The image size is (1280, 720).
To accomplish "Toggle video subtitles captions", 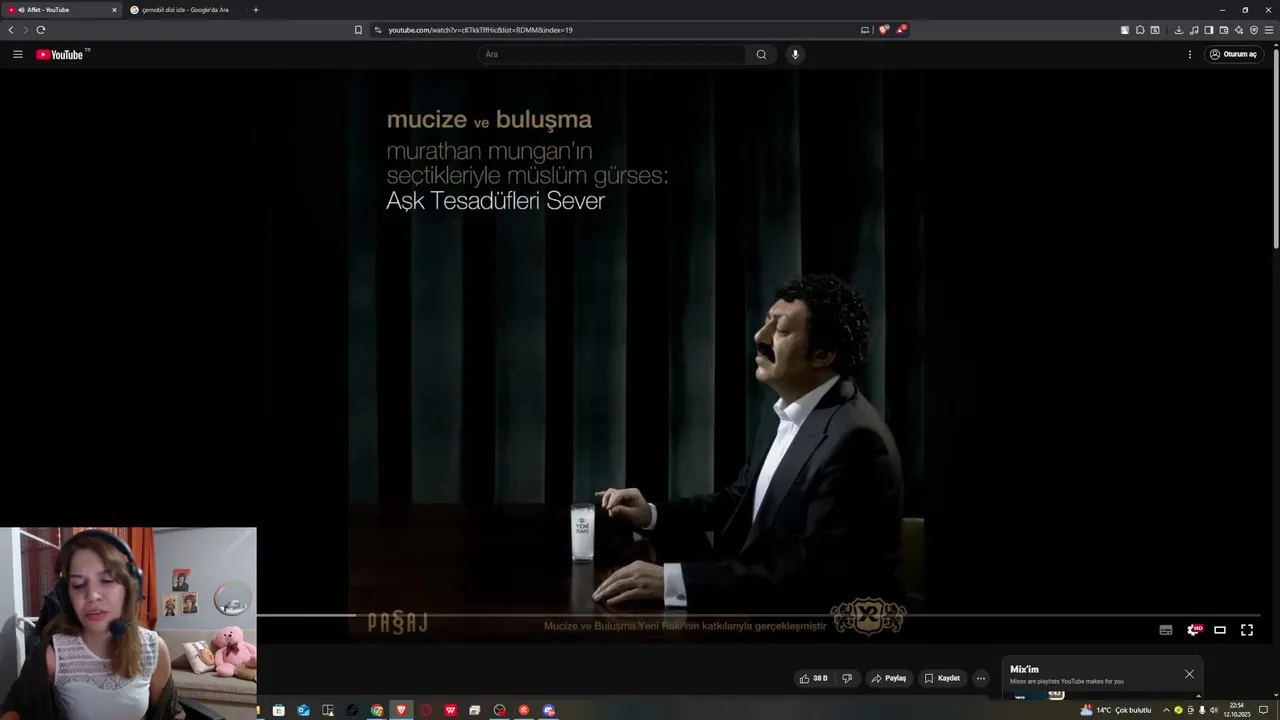I will 1166,630.
